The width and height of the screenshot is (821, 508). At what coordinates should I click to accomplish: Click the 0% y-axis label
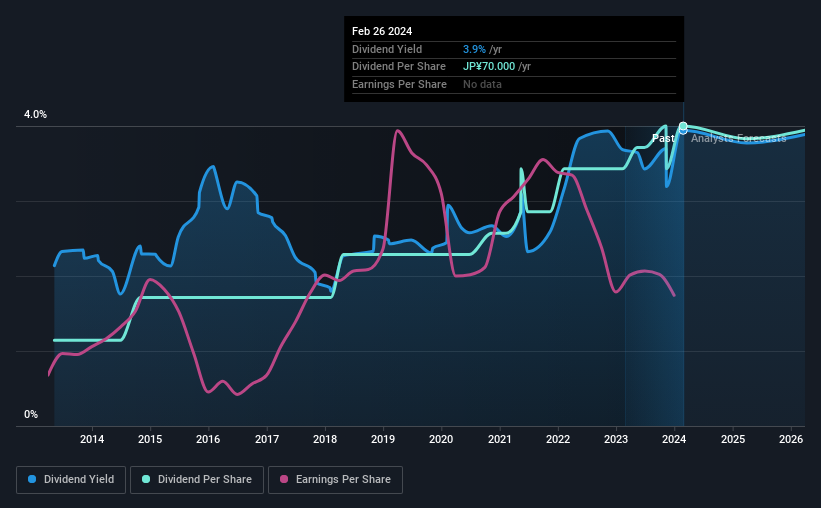click(x=31, y=414)
